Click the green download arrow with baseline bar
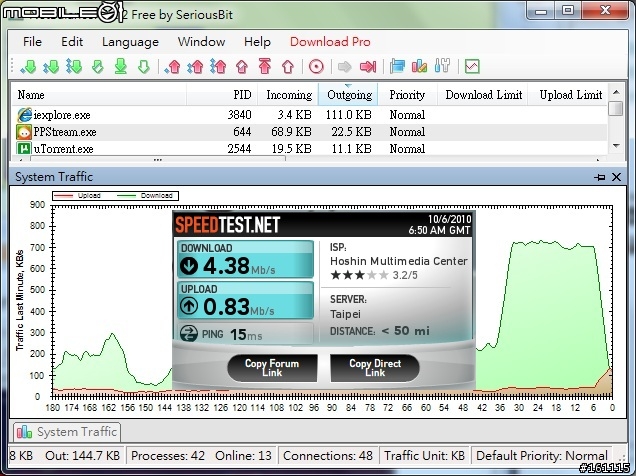The height and width of the screenshot is (476, 636). tap(121, 66)
